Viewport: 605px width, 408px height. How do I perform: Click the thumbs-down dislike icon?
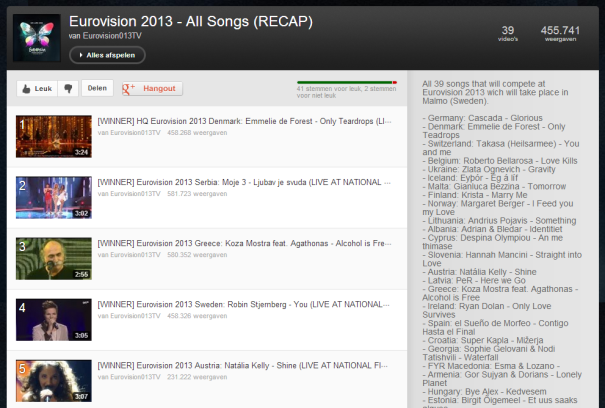coord(68,88)
